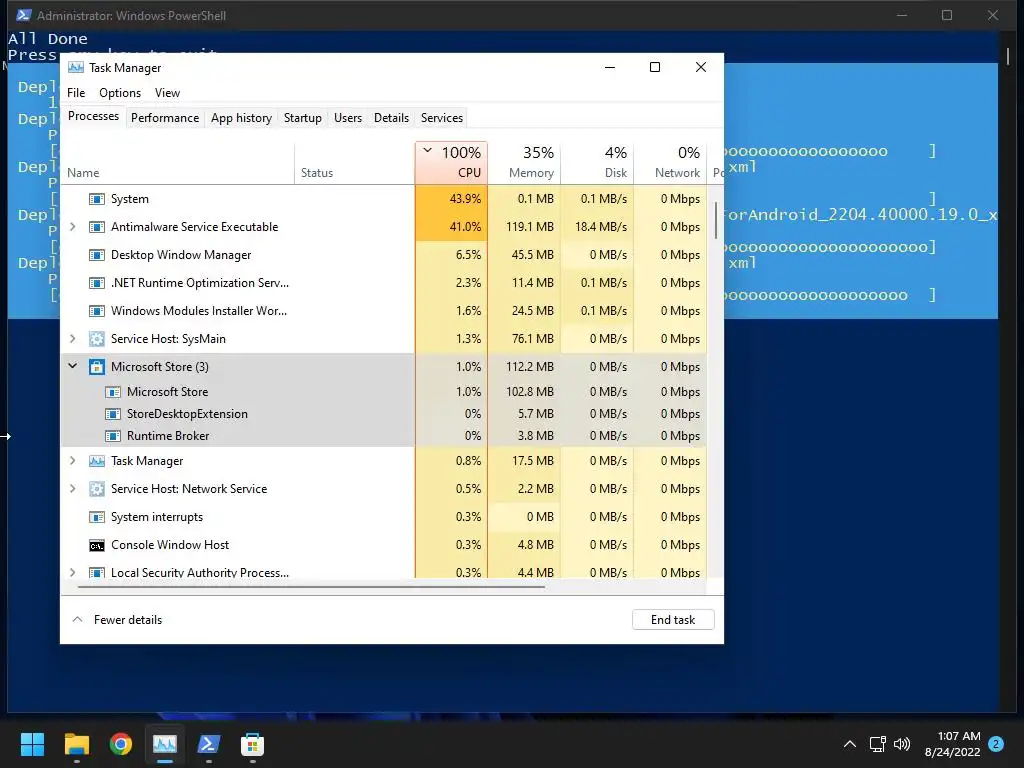The height and width of the screenshot is (768, 1024).
Task: Click the Desktop Window Manager icon
Action: pyautogui.click(x=97, y=255)
